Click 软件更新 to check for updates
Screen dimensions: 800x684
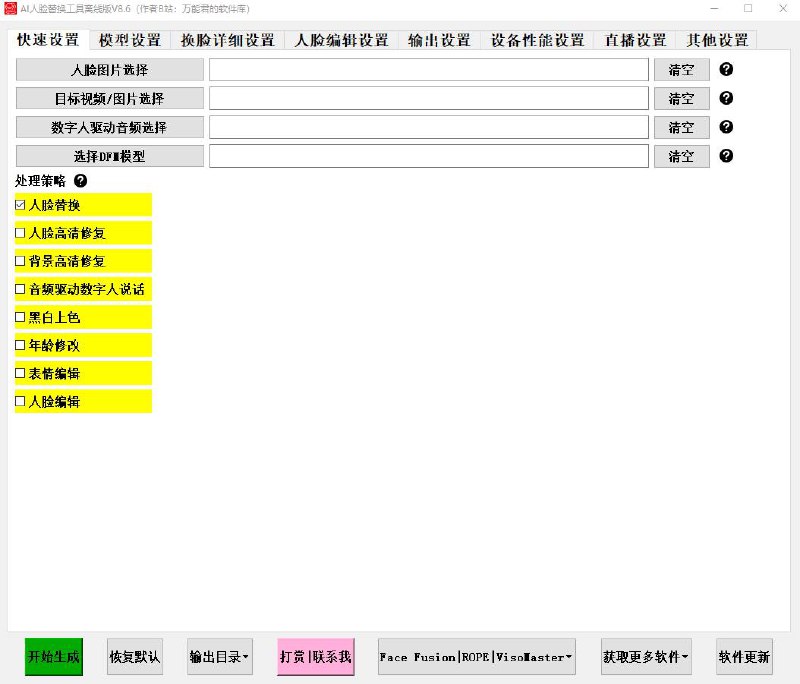pyautogui.click(x=744, y=657)
